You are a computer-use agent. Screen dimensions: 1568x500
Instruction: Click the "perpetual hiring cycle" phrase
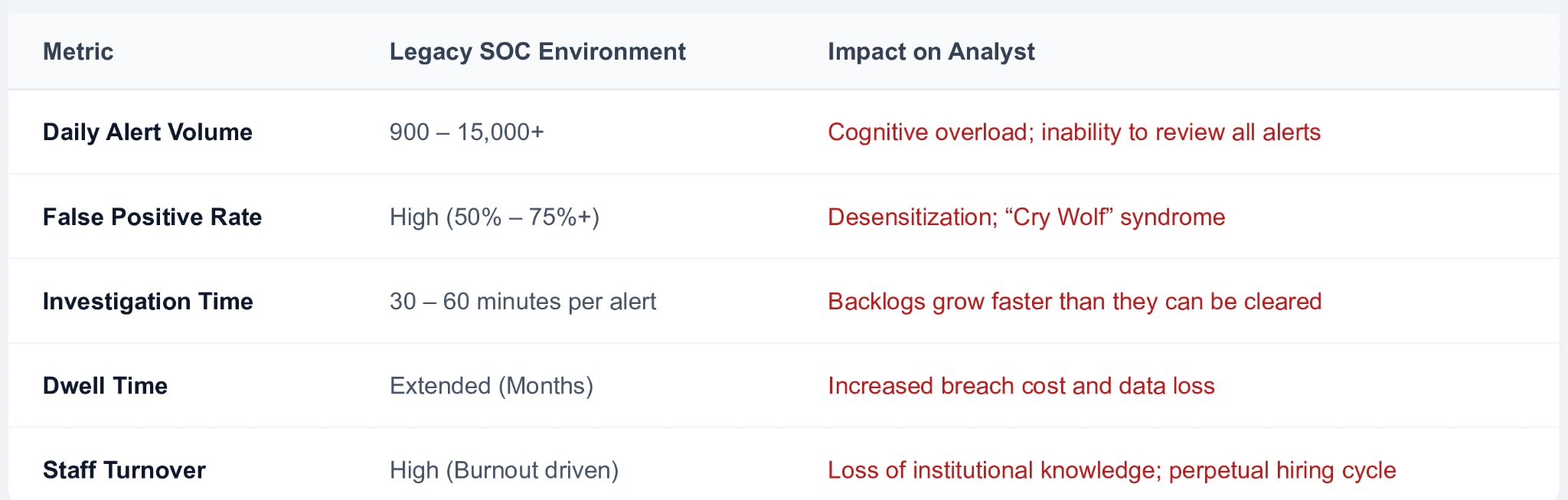click(x=1282, y=469)
